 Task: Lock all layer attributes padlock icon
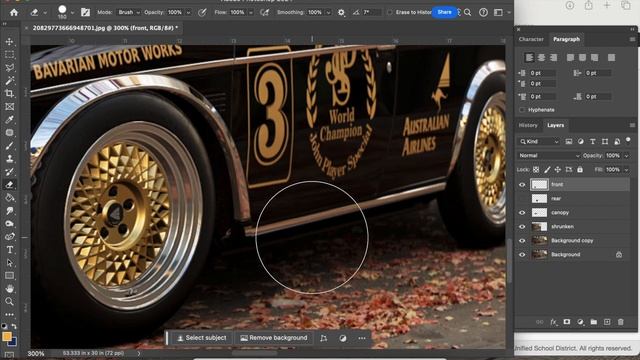pyautogui.click(x=580, y=169)
